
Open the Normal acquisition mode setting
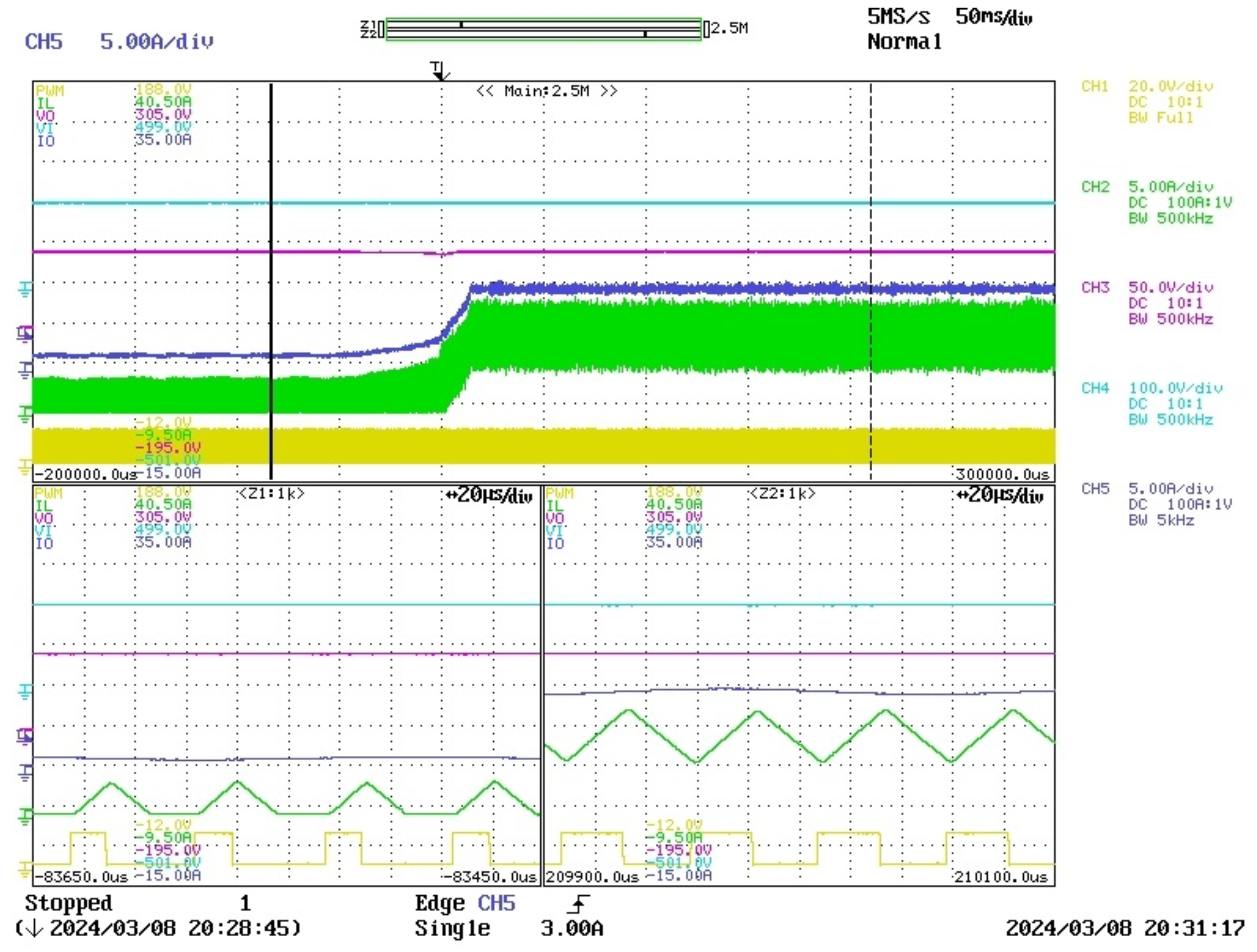[x=904, y=42]
